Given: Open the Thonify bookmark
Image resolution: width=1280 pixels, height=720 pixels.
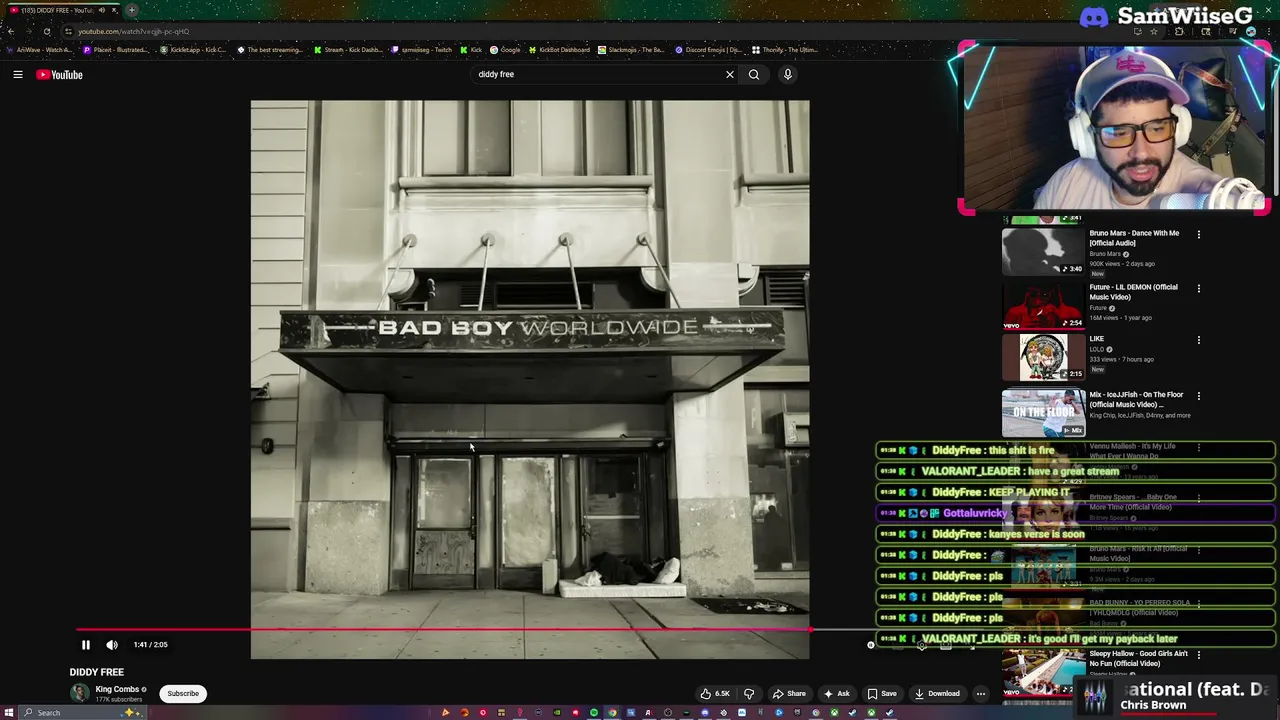Looking at the screenshot, I should [x=785, y=50].
